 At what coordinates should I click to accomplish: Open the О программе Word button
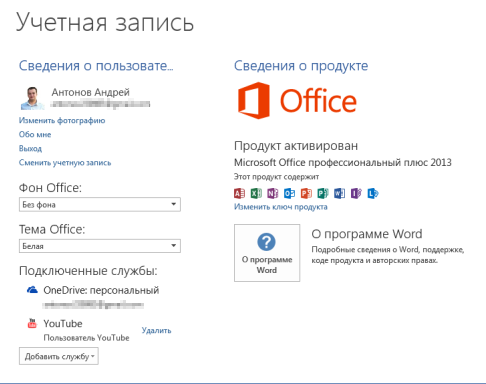[x=267, y=253]
